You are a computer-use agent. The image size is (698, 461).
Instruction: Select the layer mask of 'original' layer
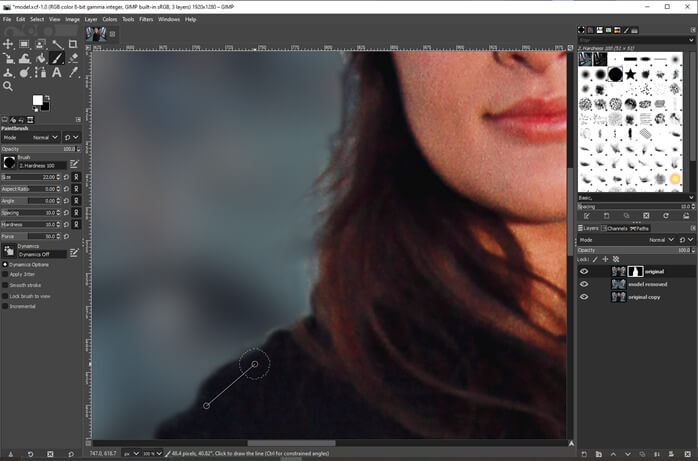(635, 271)
